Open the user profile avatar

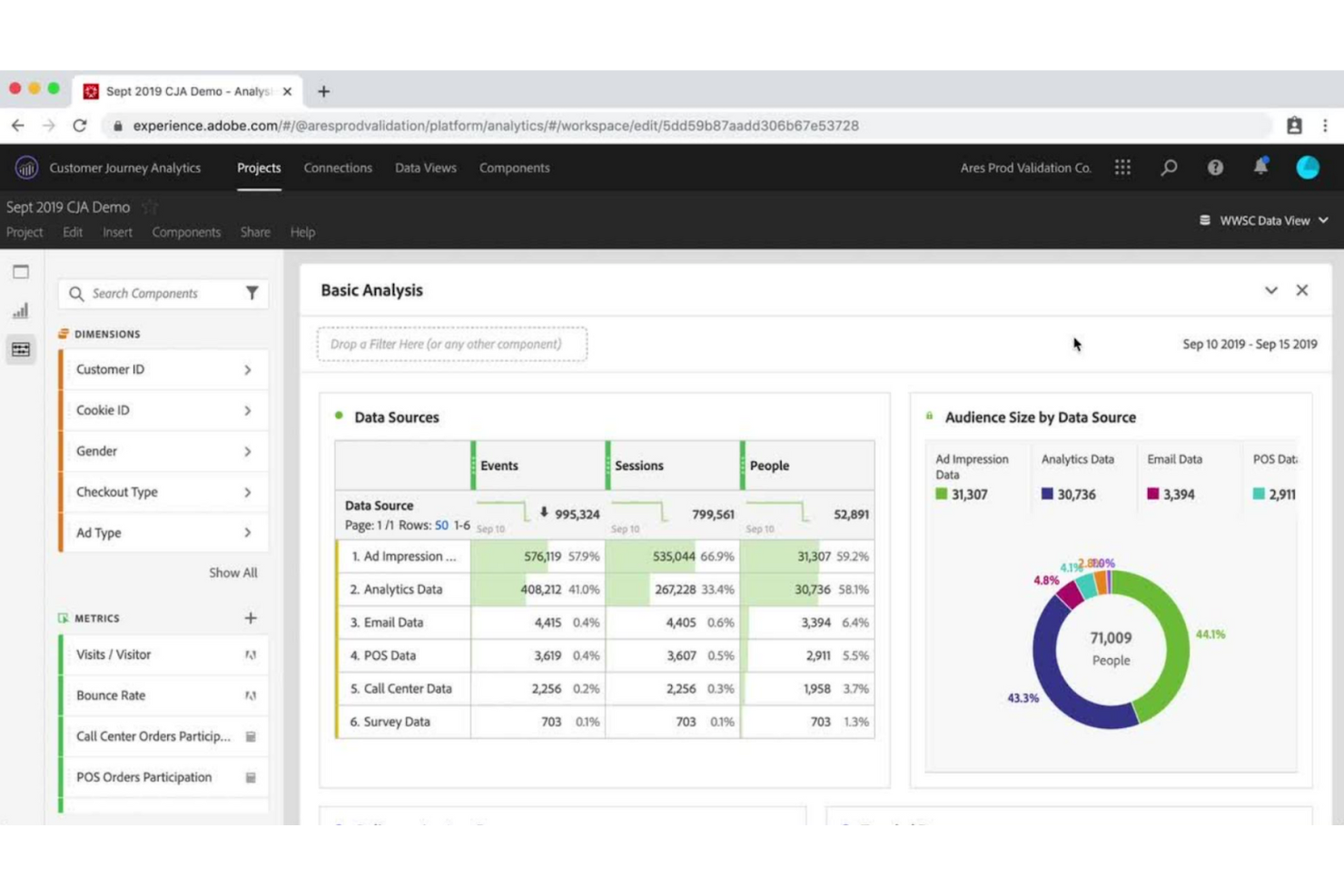pos(1308,168)
